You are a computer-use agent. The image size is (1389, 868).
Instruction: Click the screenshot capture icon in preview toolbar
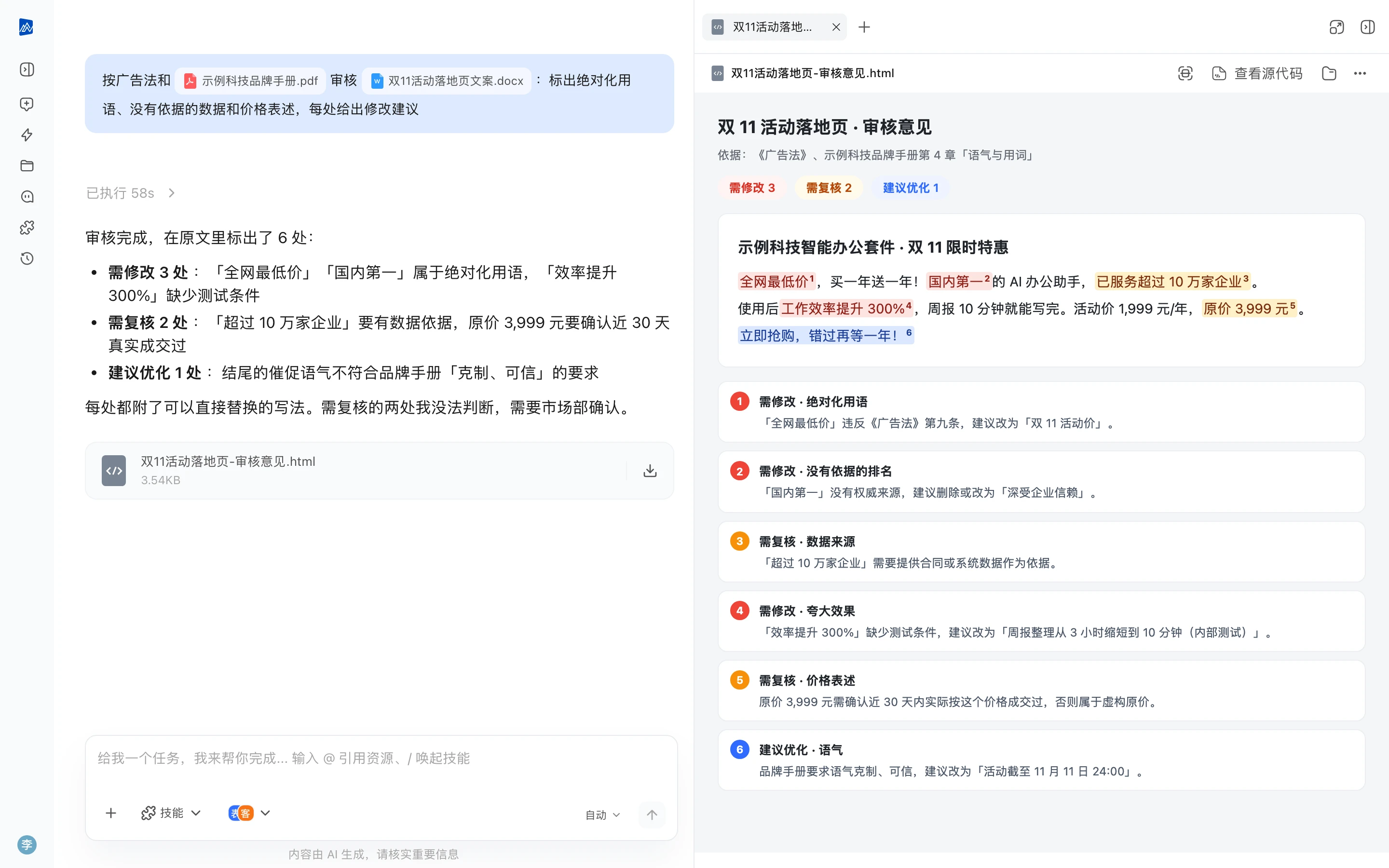(x=1185, y=73)
